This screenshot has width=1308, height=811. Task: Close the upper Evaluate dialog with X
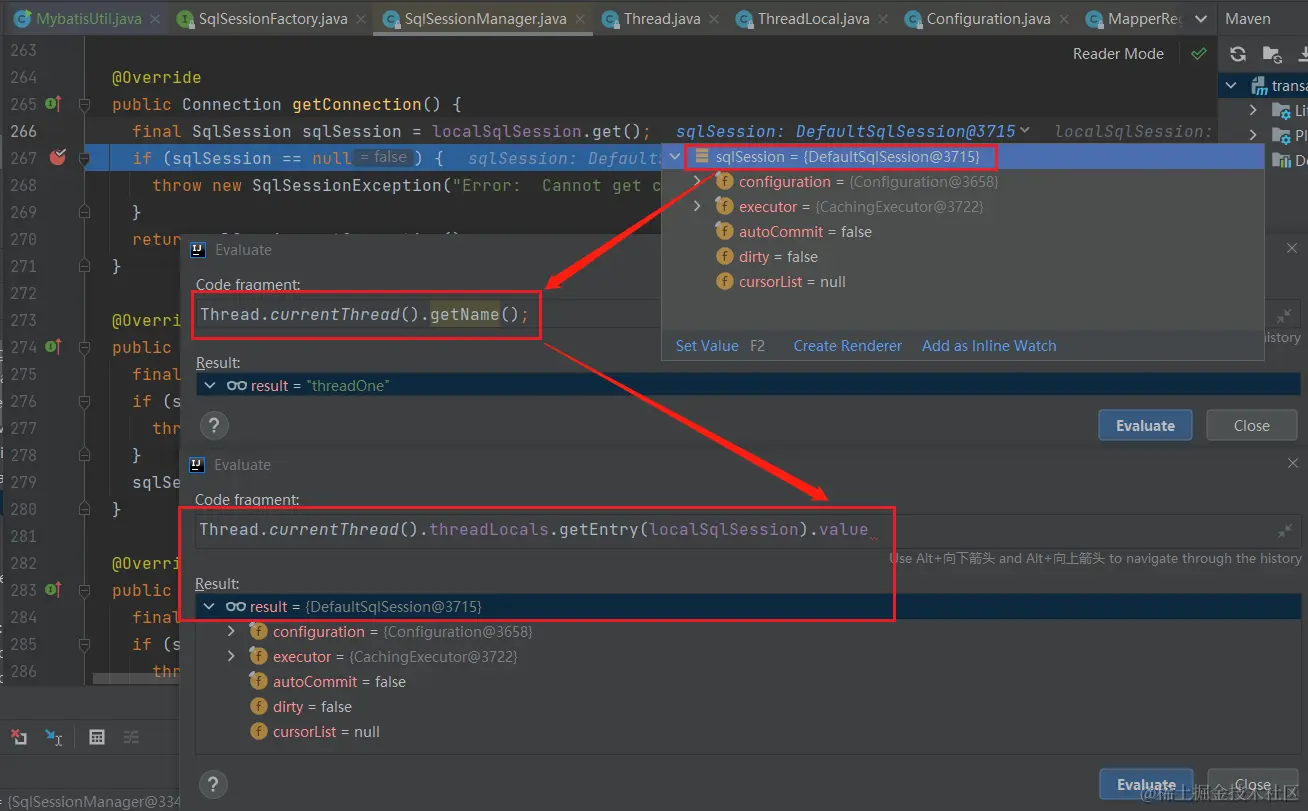pyautogui.click(x=1291, y=249)
